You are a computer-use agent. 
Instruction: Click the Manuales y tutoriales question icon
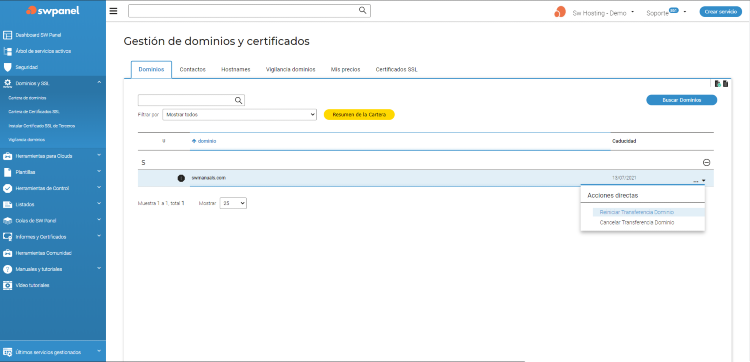coord(7,269)
